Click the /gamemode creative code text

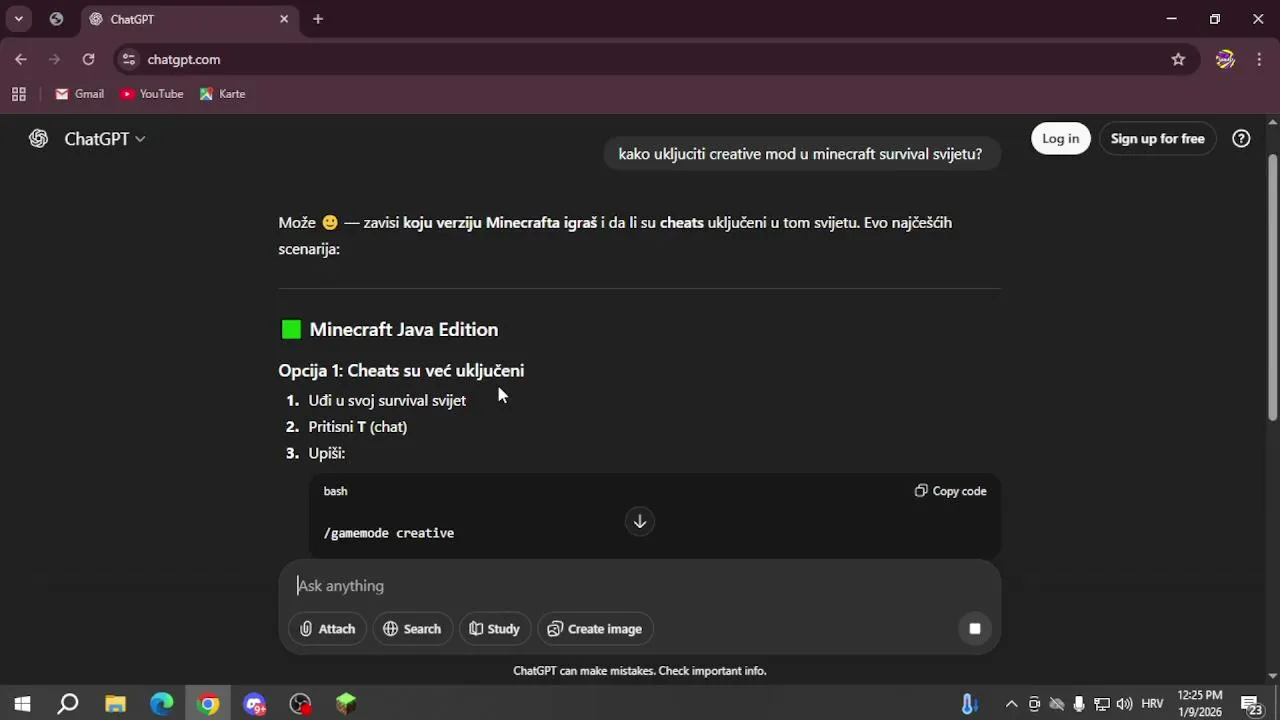click(x=389, y=533)
